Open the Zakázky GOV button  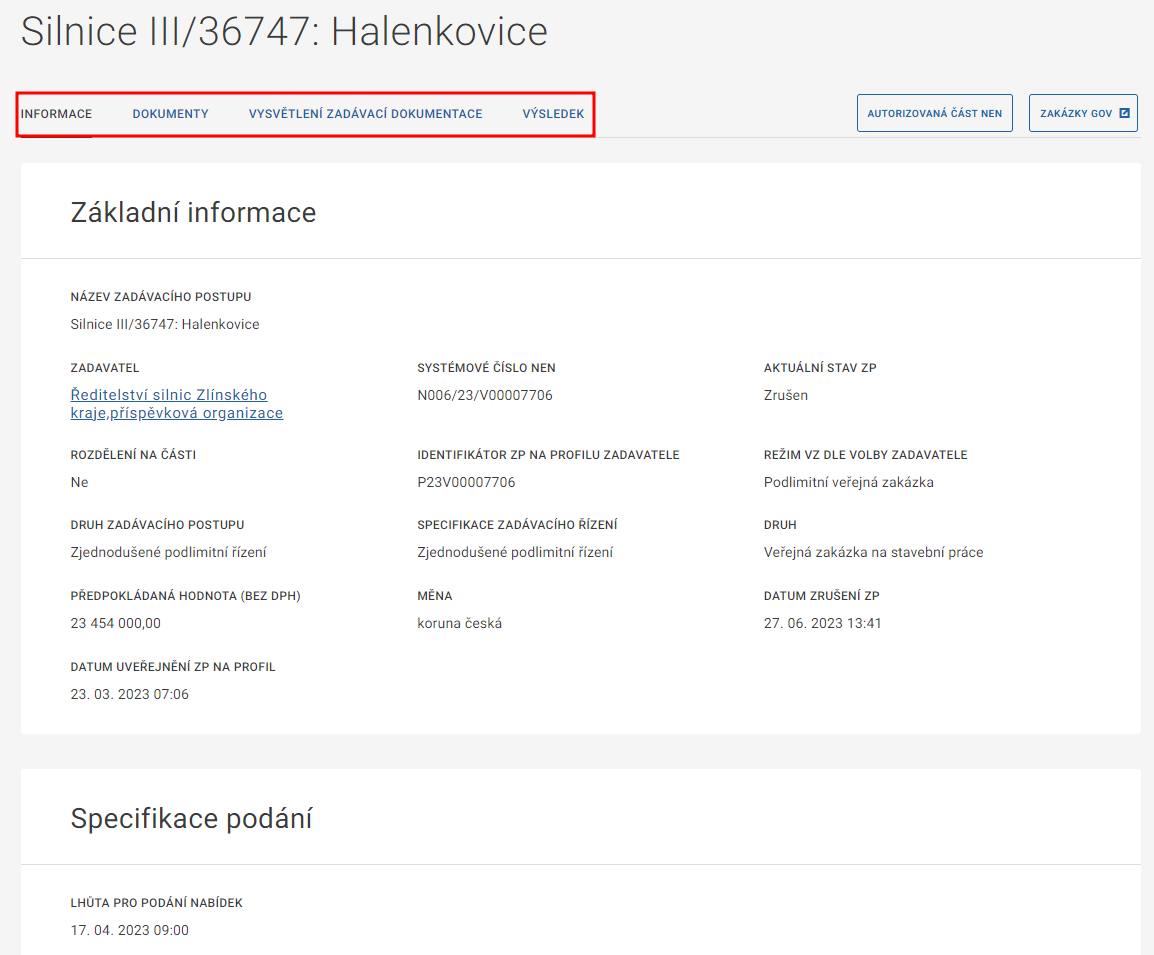click(1083, 113)
